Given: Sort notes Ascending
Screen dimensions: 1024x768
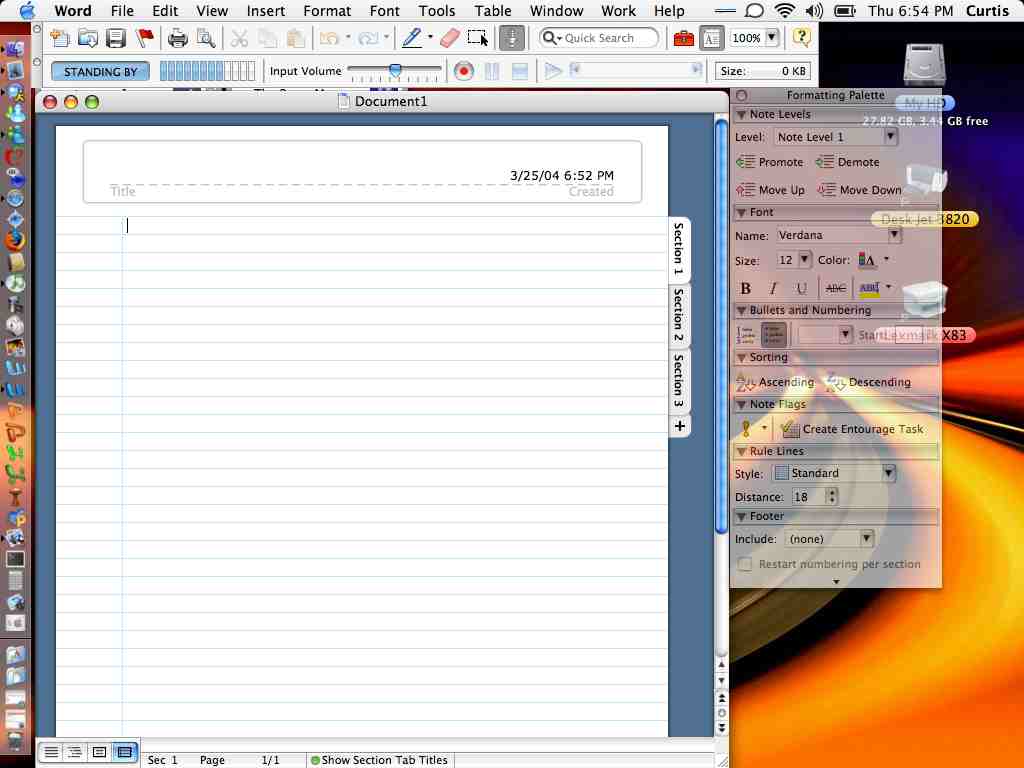Looking at the screenshot, I should 775,382.
